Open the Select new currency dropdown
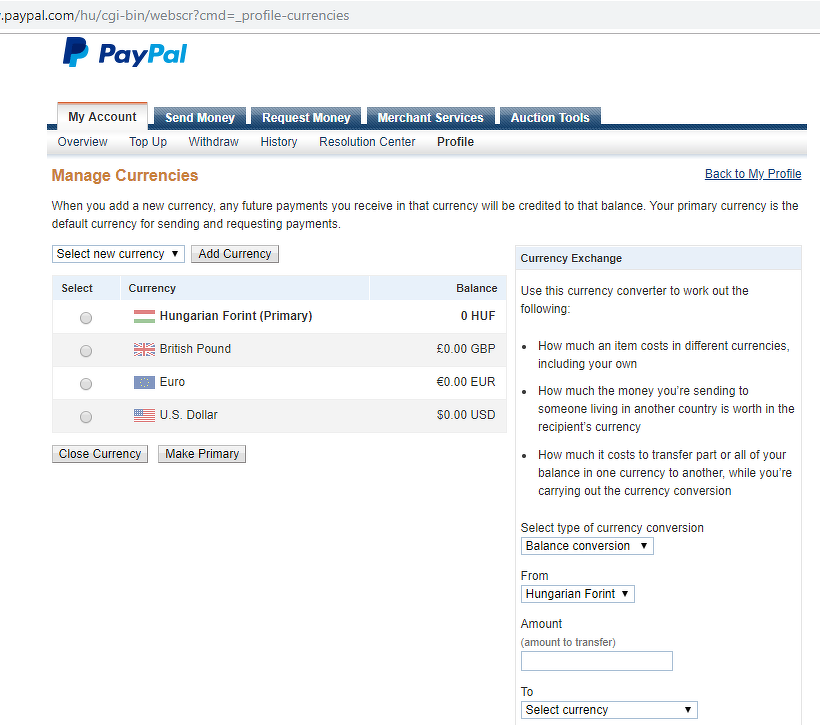This screenshot has width=820, height=725. click(118, 254)
